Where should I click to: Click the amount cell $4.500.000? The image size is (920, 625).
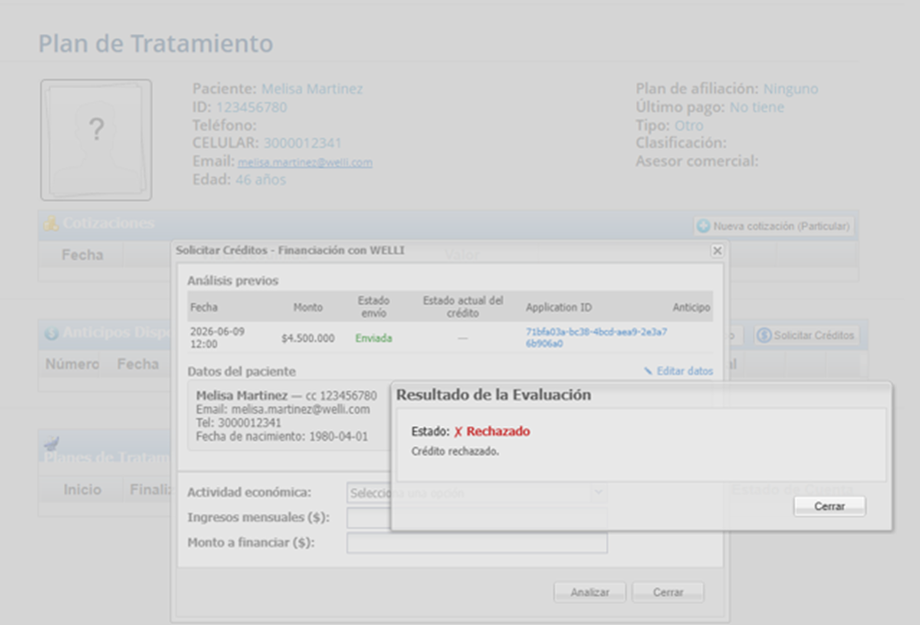(308, 338)
